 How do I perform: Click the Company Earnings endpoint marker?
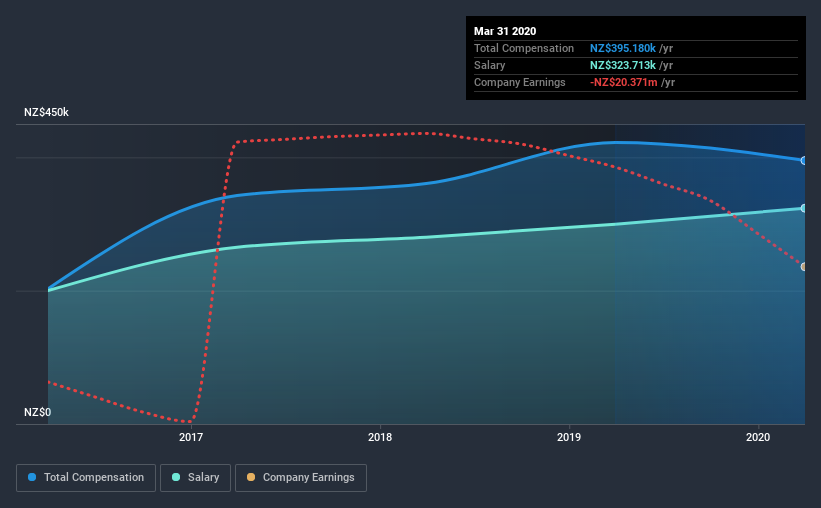click(x=804, y=267)
